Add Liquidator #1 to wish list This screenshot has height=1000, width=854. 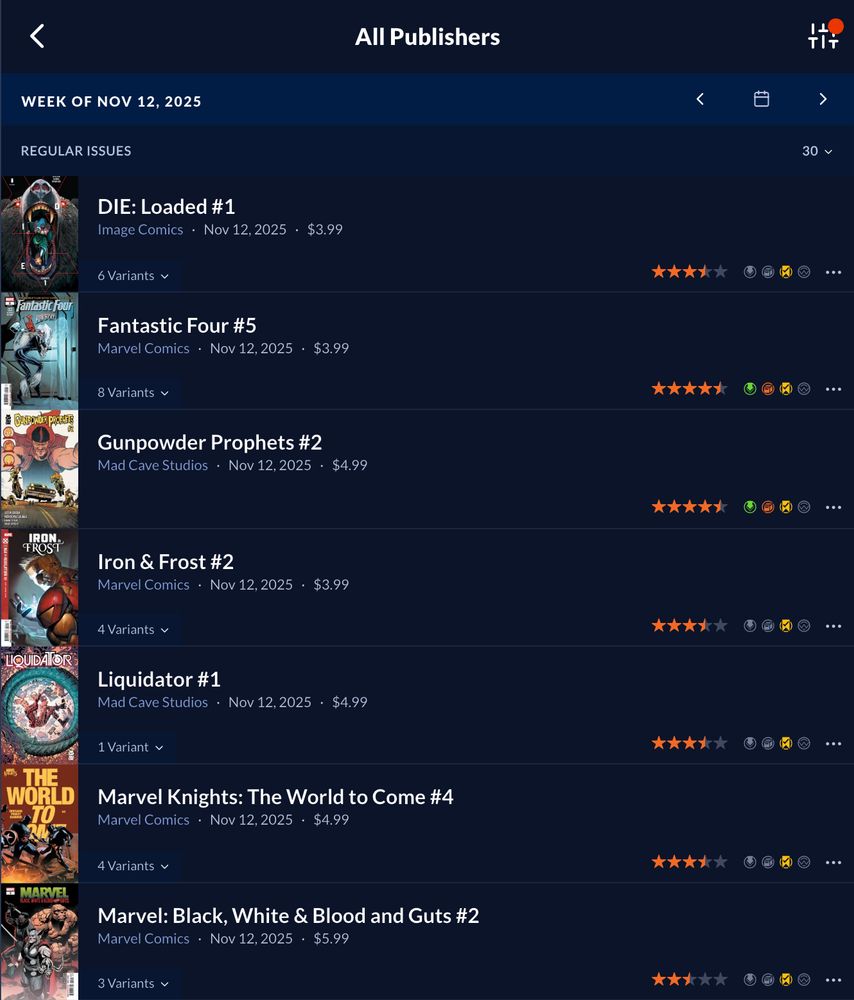(x=804, y=743)
